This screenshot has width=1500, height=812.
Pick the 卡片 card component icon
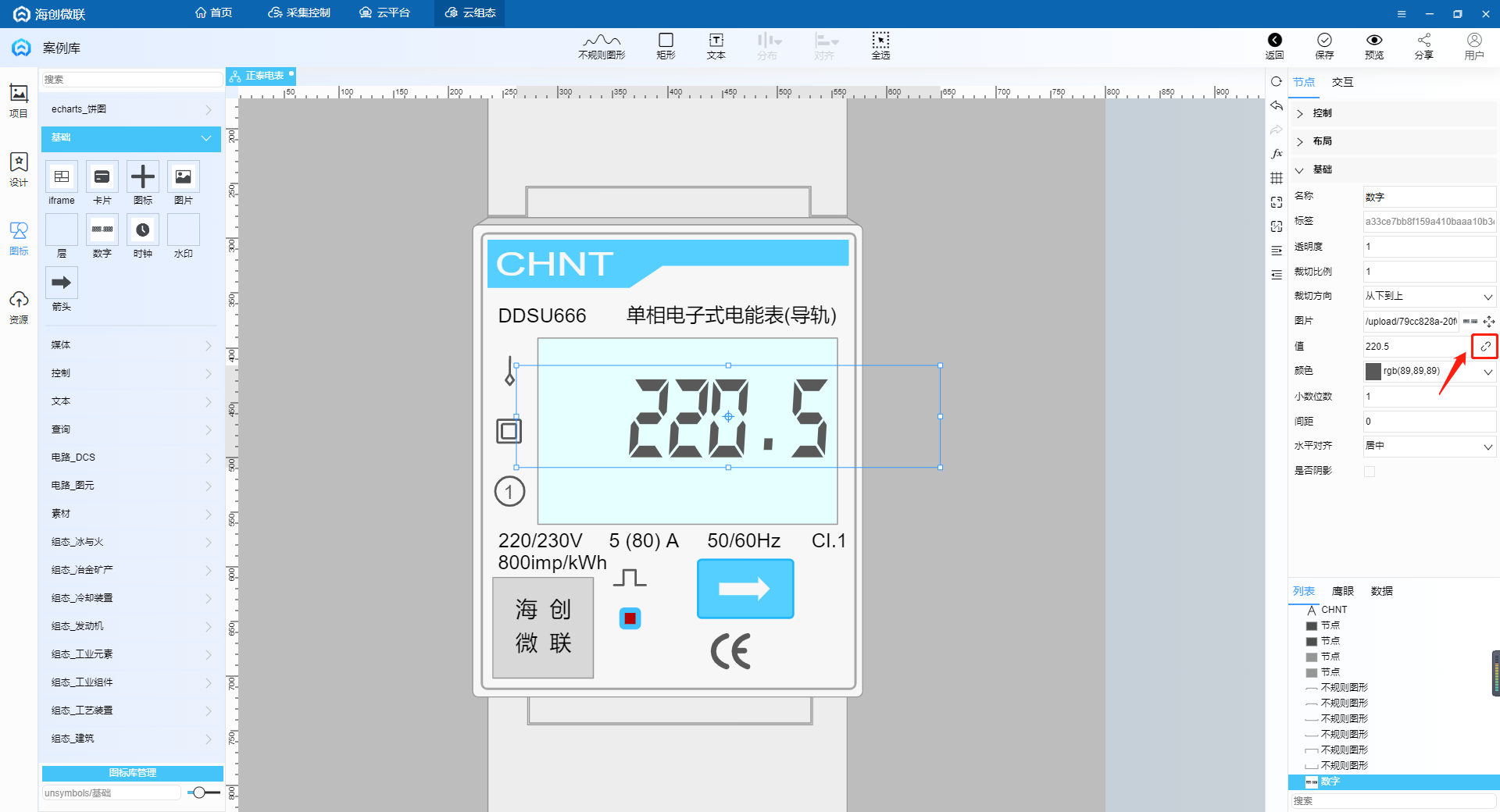coord(102,176)
